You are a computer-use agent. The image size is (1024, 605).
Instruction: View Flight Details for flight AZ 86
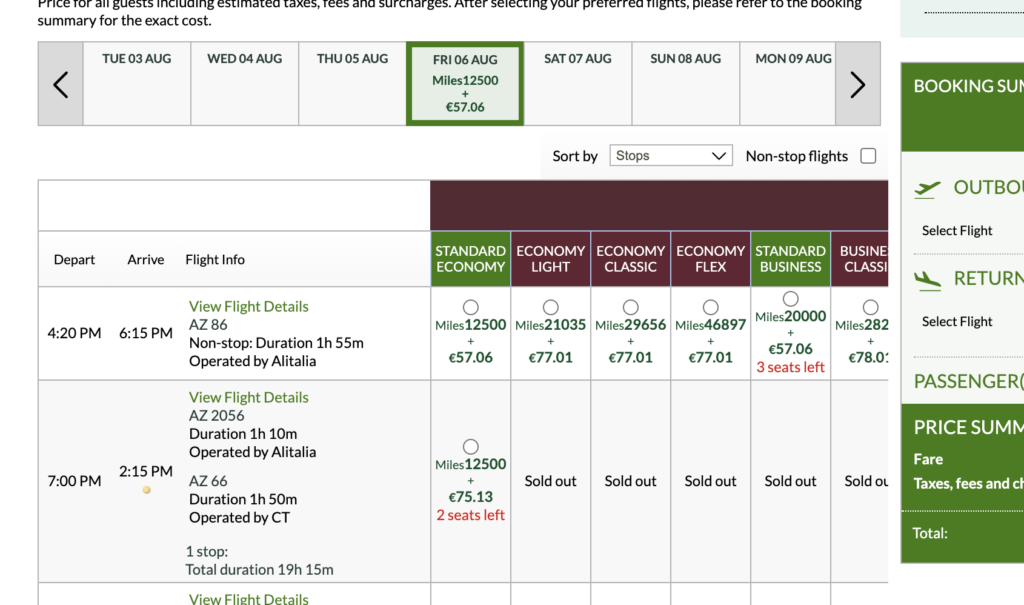248,306
